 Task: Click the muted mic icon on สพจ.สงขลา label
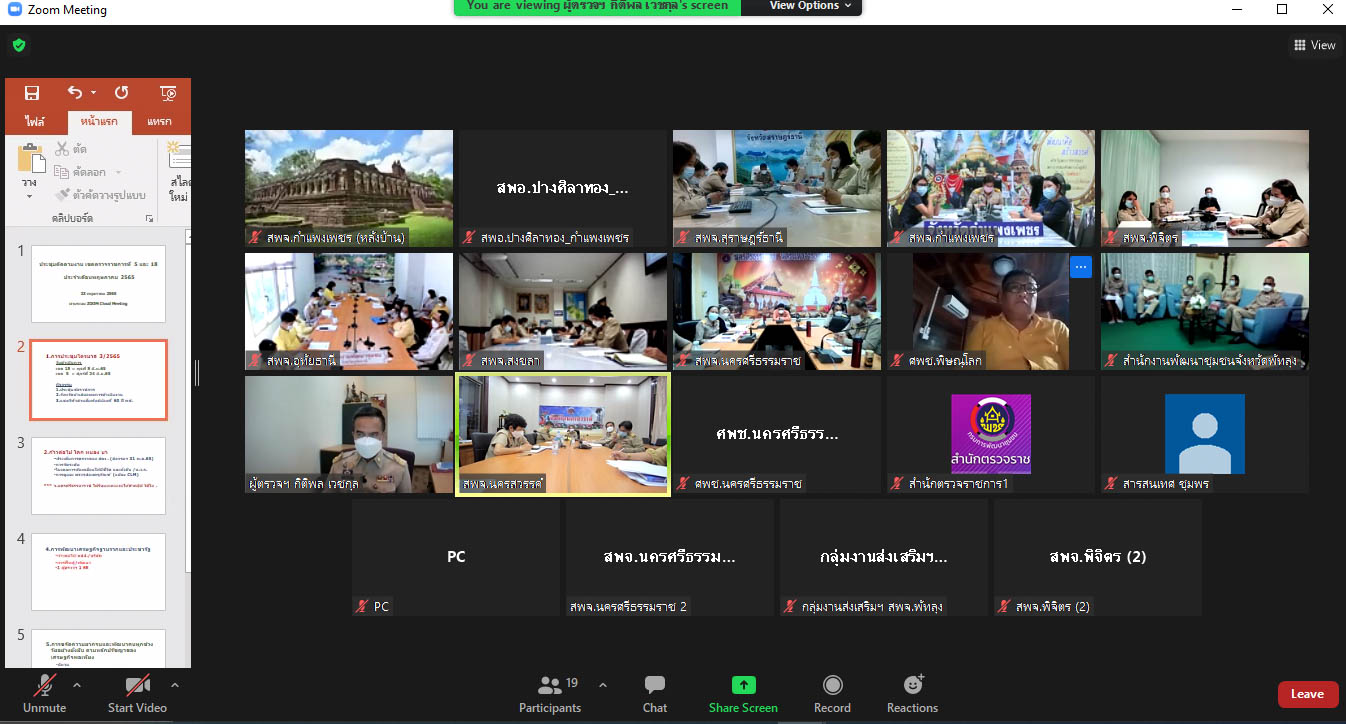(x=469, y=361)
